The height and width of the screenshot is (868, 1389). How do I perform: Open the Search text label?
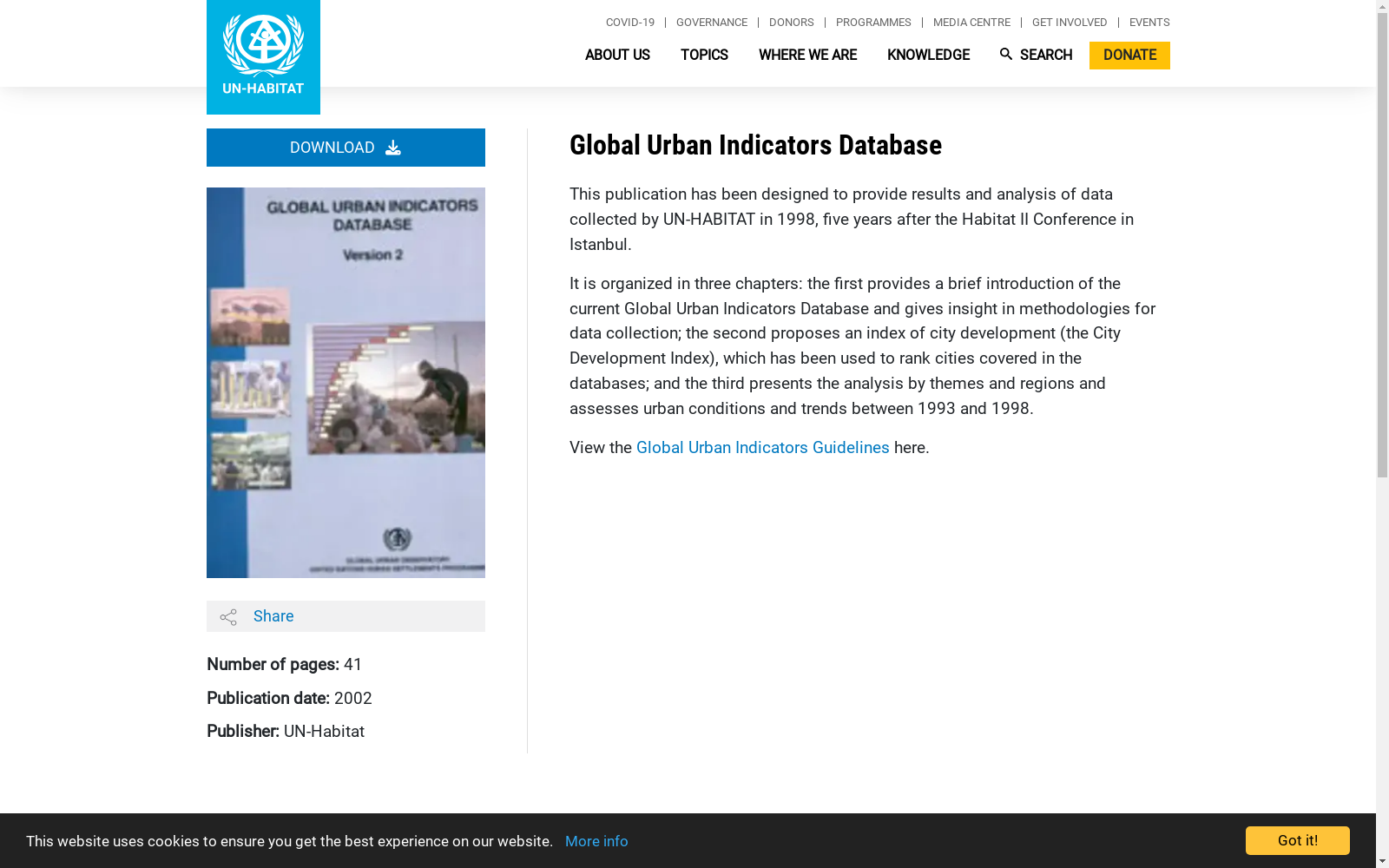pos(1046,56)
